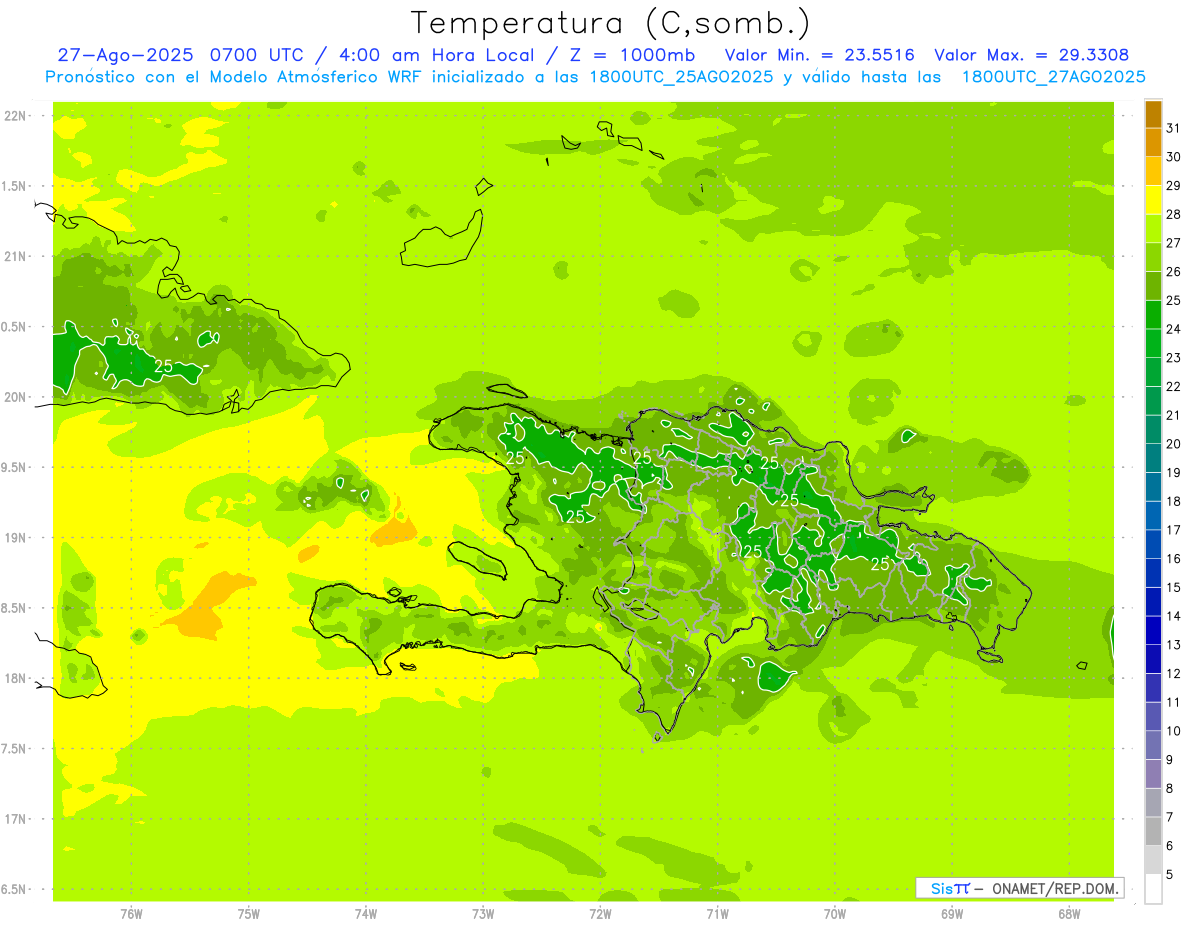
Task: Select the "Z = 1000mb" level label
Action: [630, 55]
